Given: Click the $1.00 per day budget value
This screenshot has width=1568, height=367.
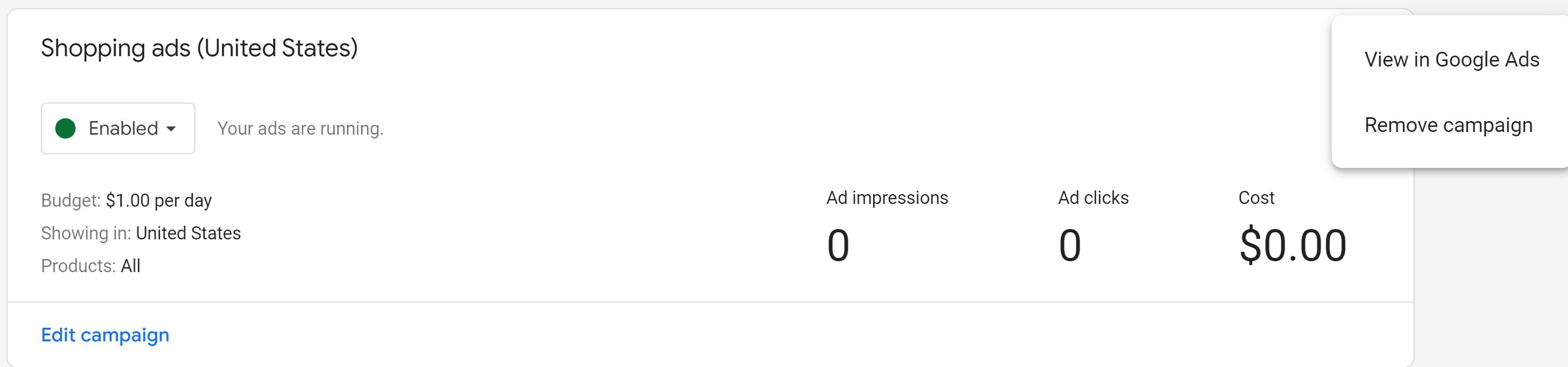Looking at the screenshot, I should [159, 200].
